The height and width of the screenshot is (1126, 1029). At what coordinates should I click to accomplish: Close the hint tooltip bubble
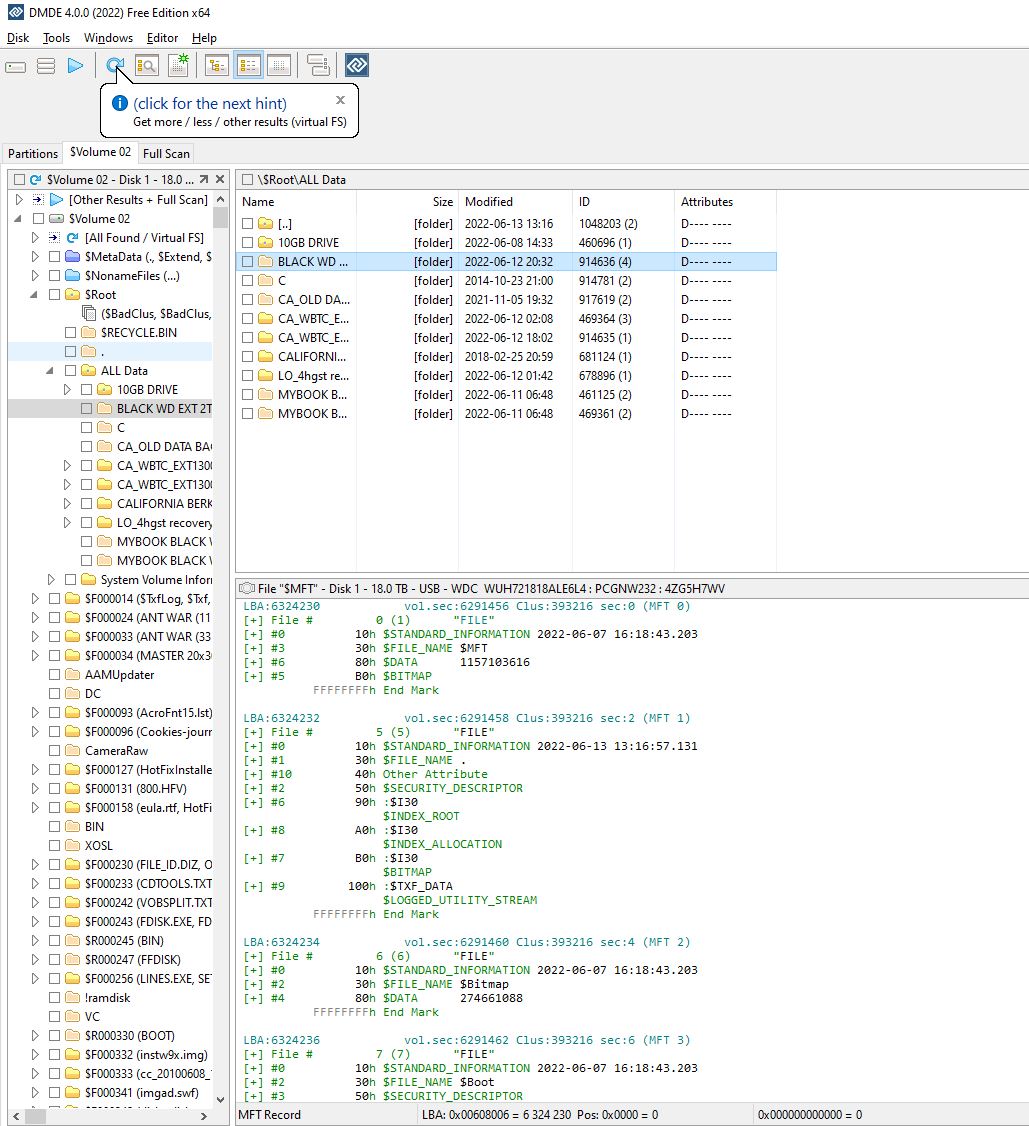340,100
